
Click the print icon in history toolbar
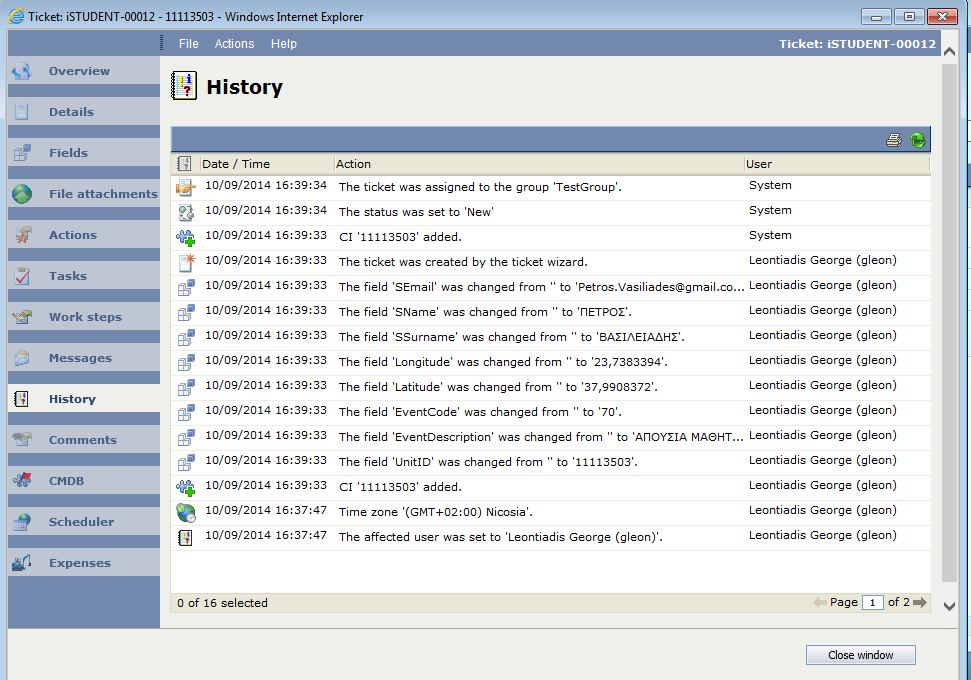pos(894,140)
